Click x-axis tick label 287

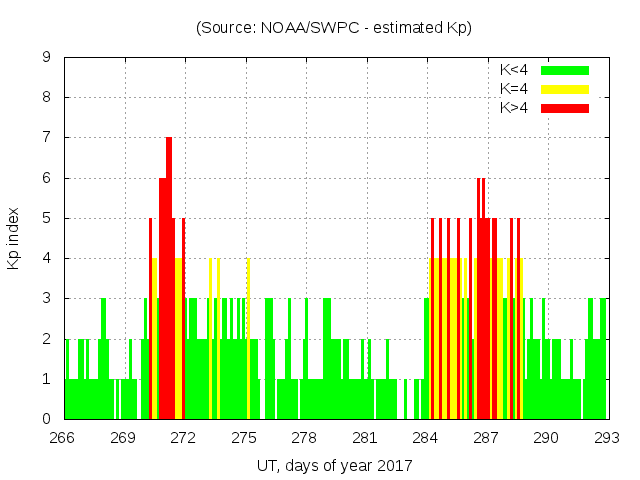(486, 438)
